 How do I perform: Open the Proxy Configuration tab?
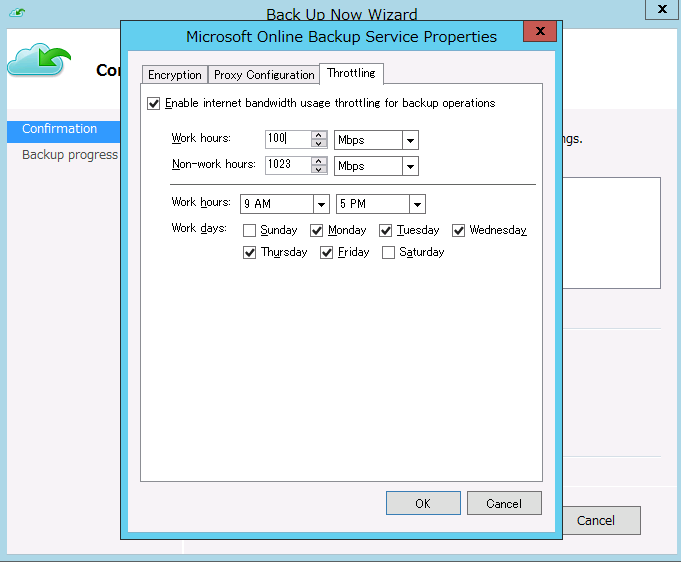pos(264,75)
